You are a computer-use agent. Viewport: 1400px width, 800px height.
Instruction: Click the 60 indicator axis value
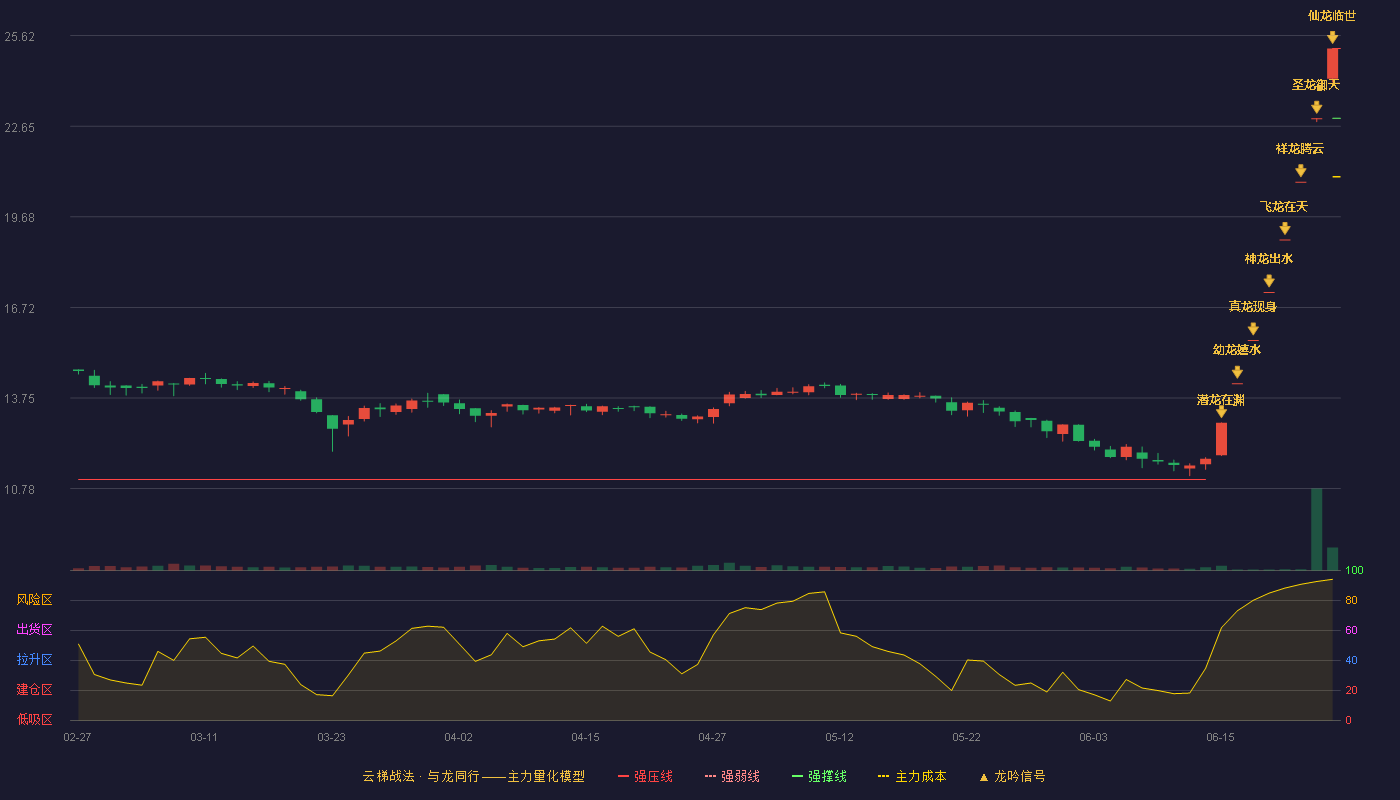coord(1351,630)
